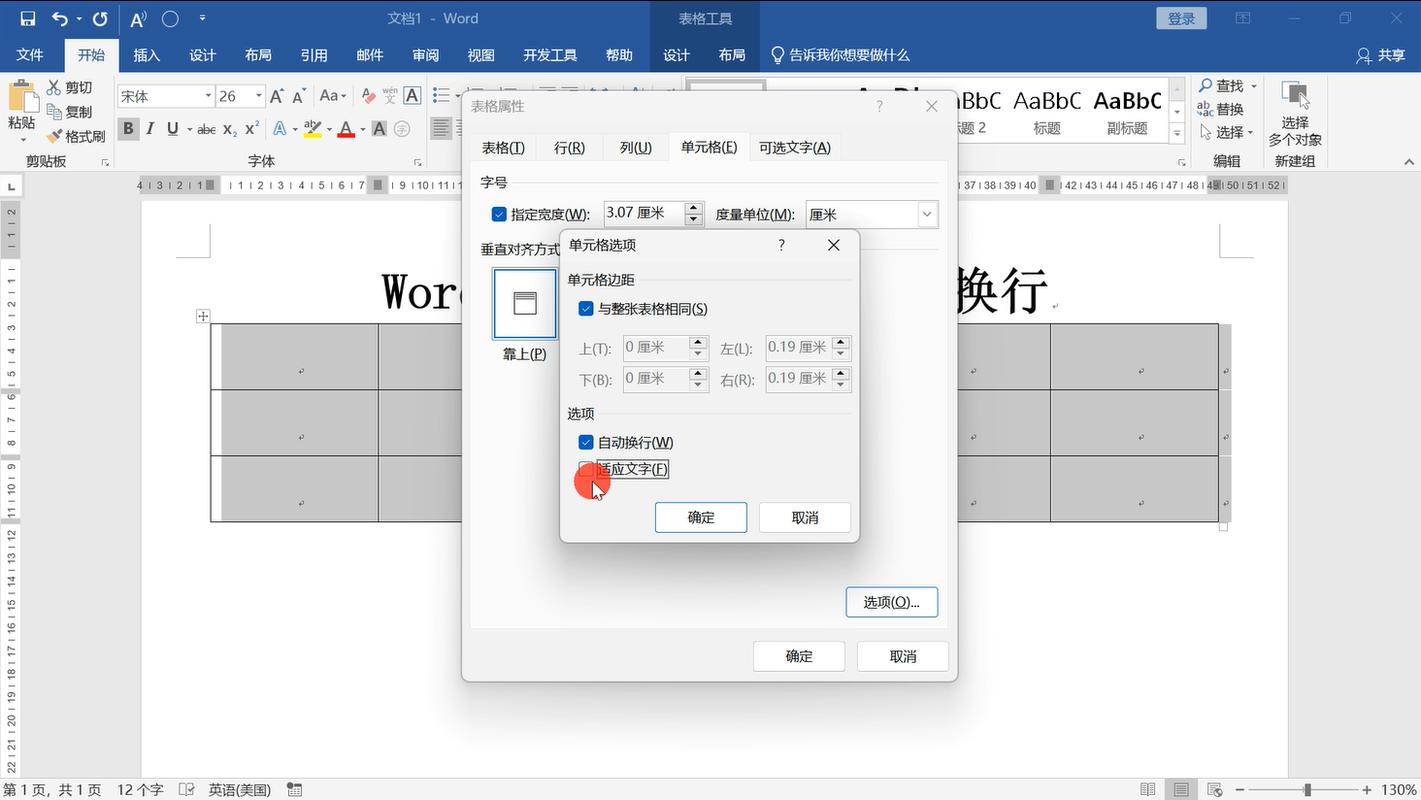The width and height of the screenshot is (1421, 800).
Task: Click the table move handle cross icon
Action: click(x=203, y=316)
